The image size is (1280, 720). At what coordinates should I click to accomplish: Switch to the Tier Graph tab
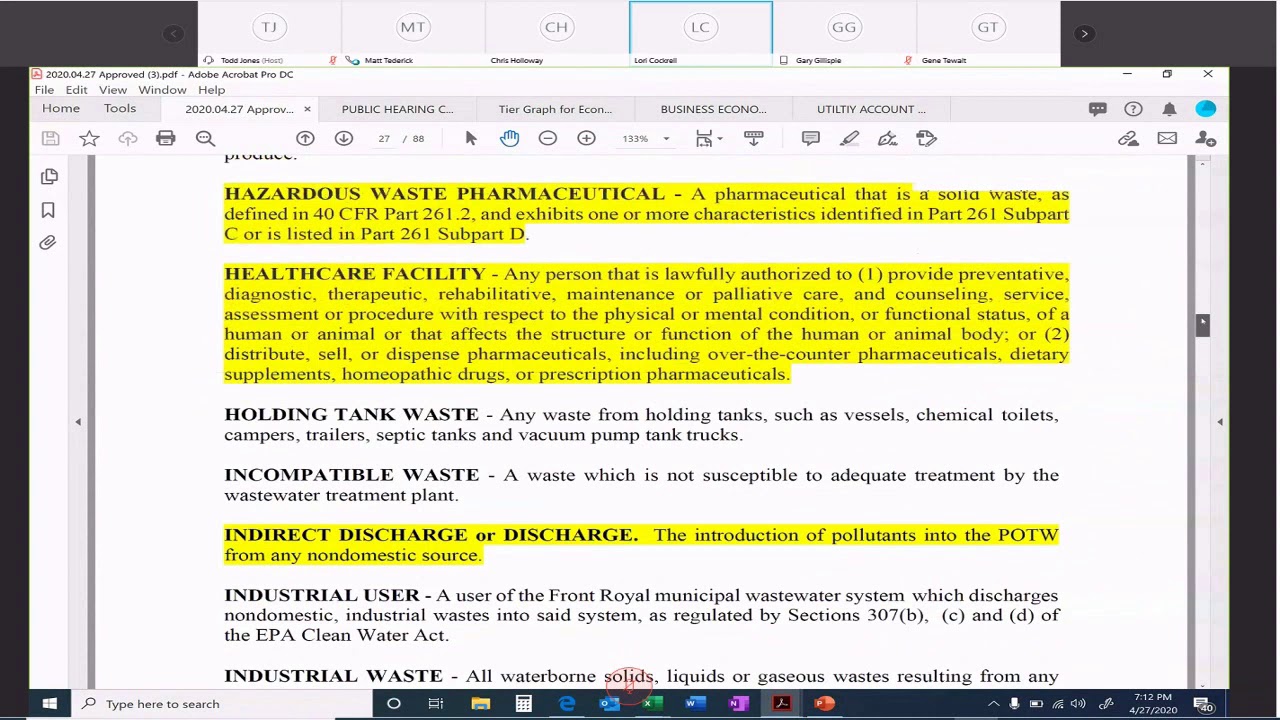pos(555,109)
